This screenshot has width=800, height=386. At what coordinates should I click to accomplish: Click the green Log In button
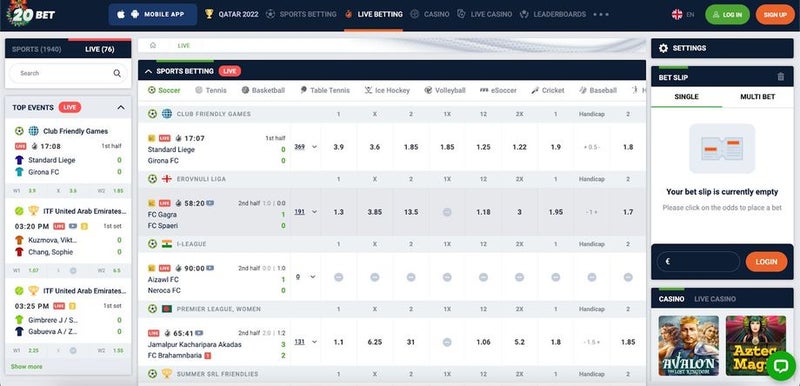click(x=727, y=15)
